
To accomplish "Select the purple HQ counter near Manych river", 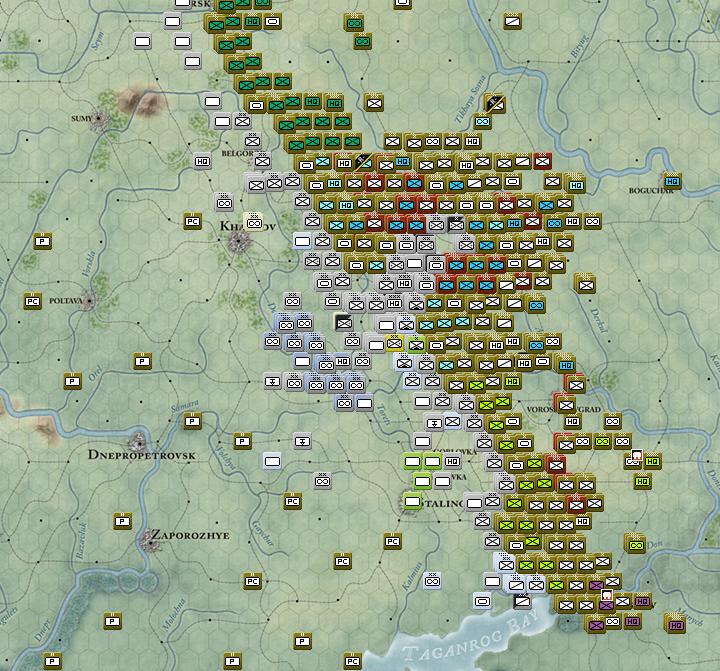I will 675,625.
